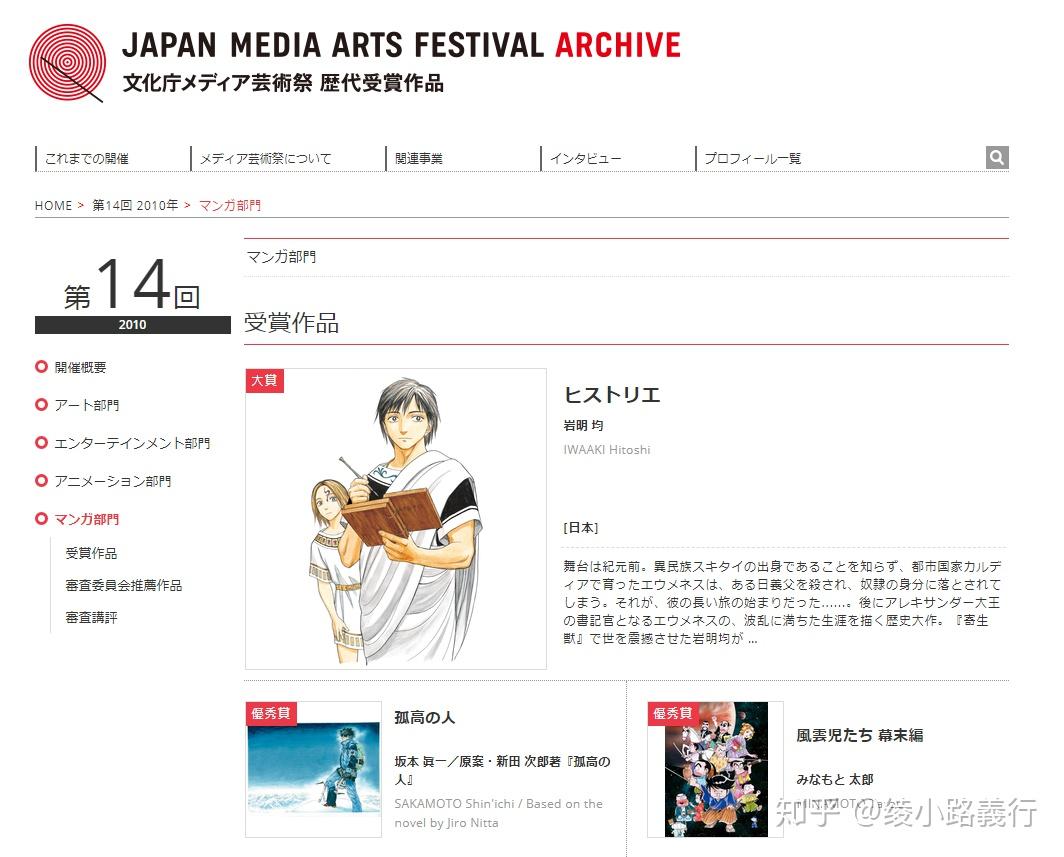Click author name 岩明 均
This screenshot has height=857, width=1064.
click(x=583, y=425)
